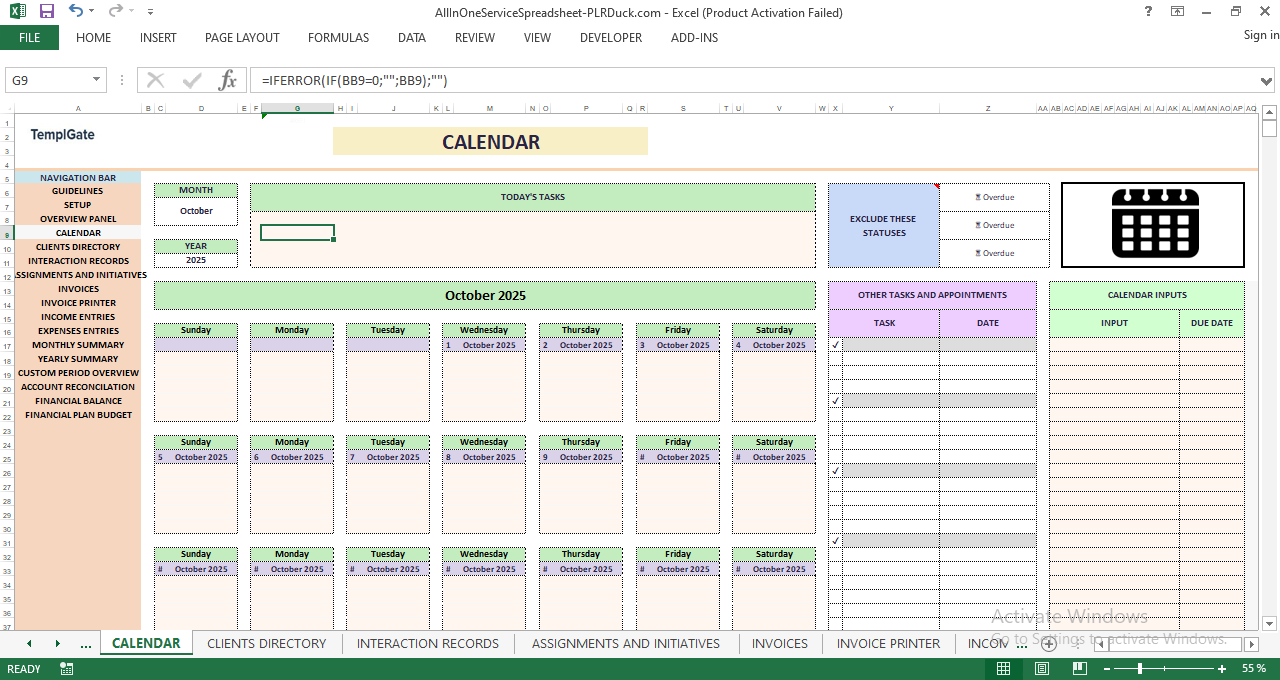
Task: Click the formula bar IFERROR text
Action: [x=354, y=80]
